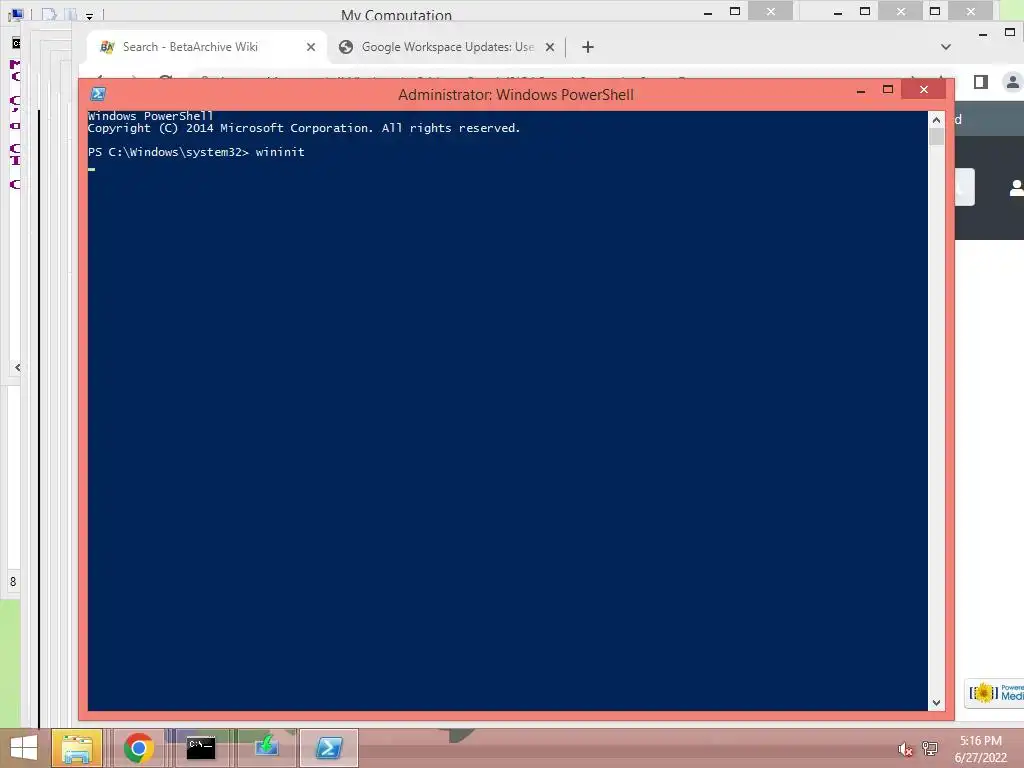This screenshot has width=1024, height=768.
Task: Grab the PowerShell vertical scrollbar thumb
Action: pos(936,136)
